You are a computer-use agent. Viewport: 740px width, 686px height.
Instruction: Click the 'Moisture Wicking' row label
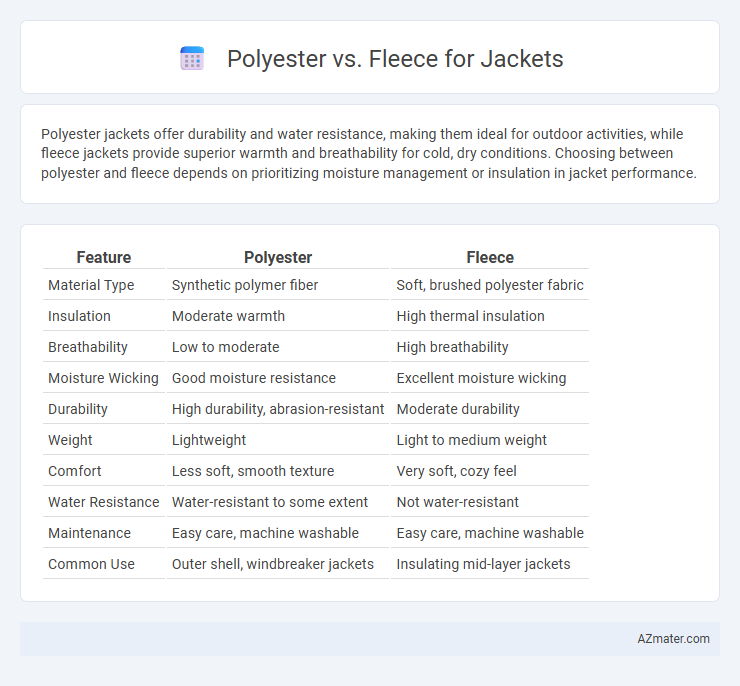(x=103, y=378)
